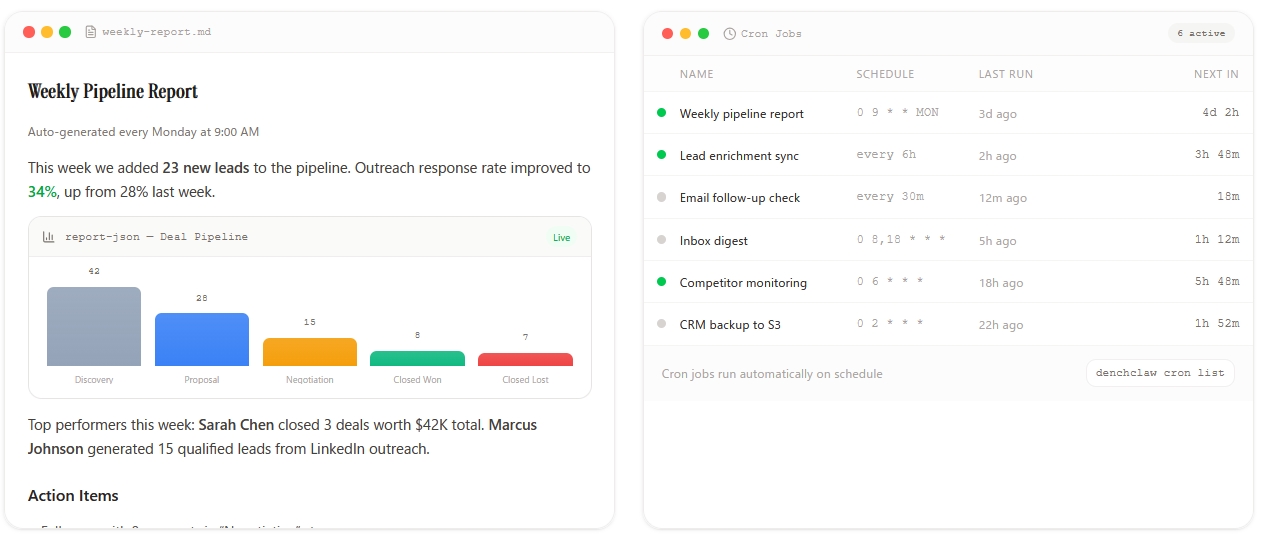Screen dimensions: 1263x535
Task: Click the clock icon next to Cron Jobs
Action: coord(730,33)
